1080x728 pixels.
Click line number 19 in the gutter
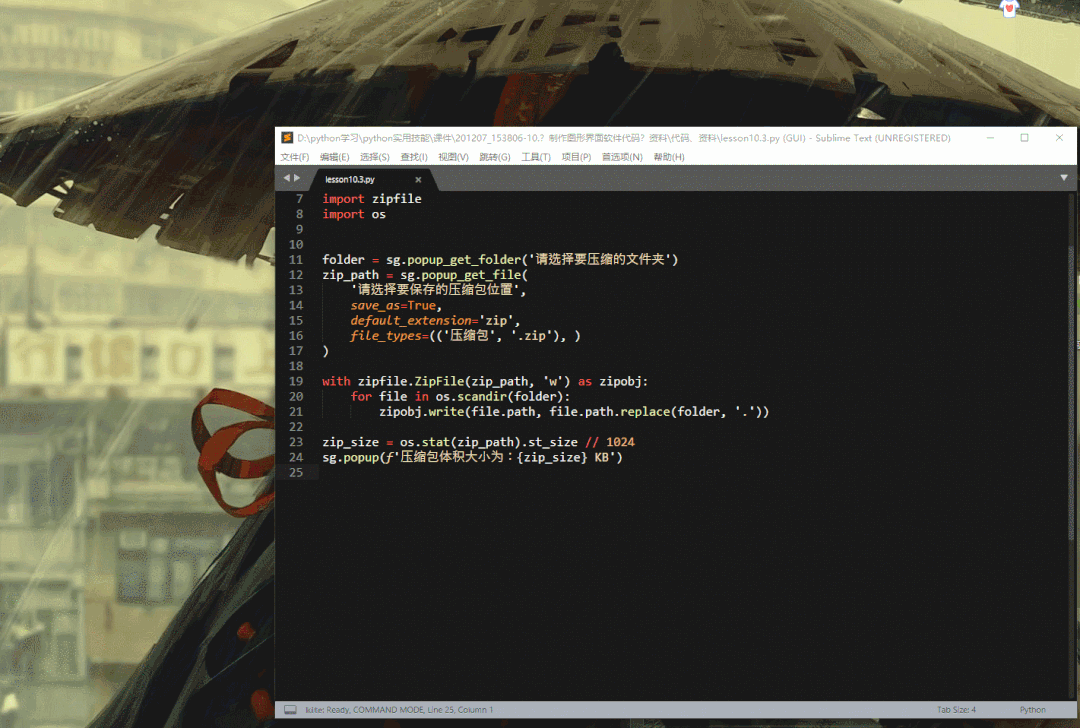point(296,380)
